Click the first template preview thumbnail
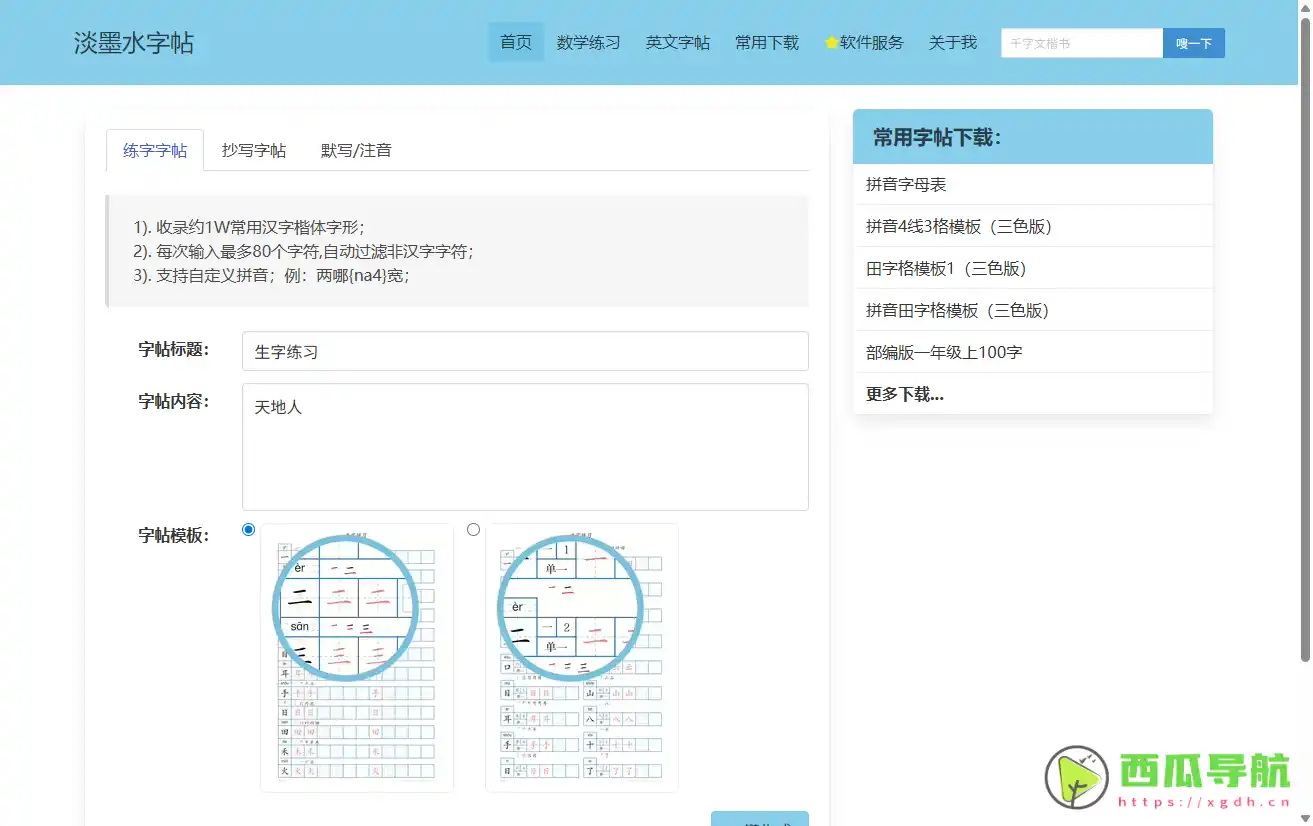 (x=357, y=656)
